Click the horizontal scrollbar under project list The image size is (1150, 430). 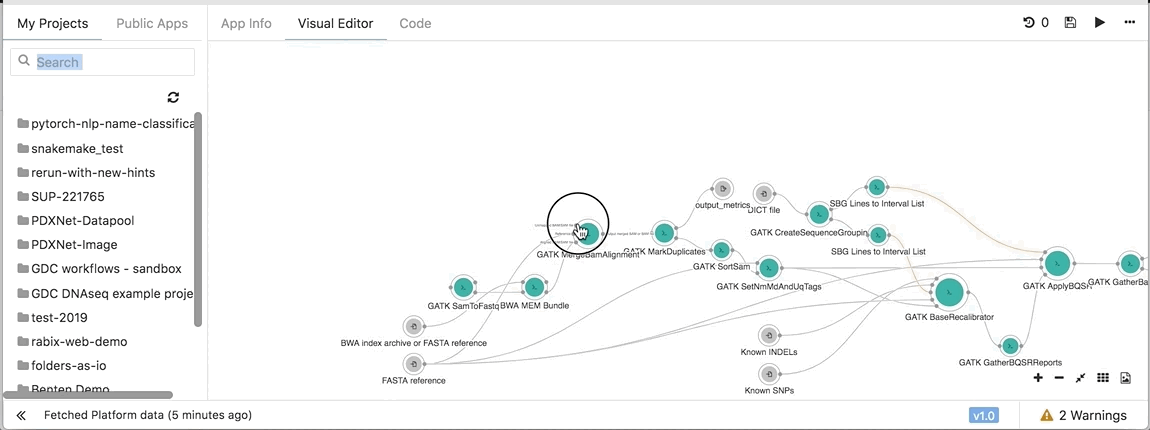pyautogui.click(x=88, y=395)
